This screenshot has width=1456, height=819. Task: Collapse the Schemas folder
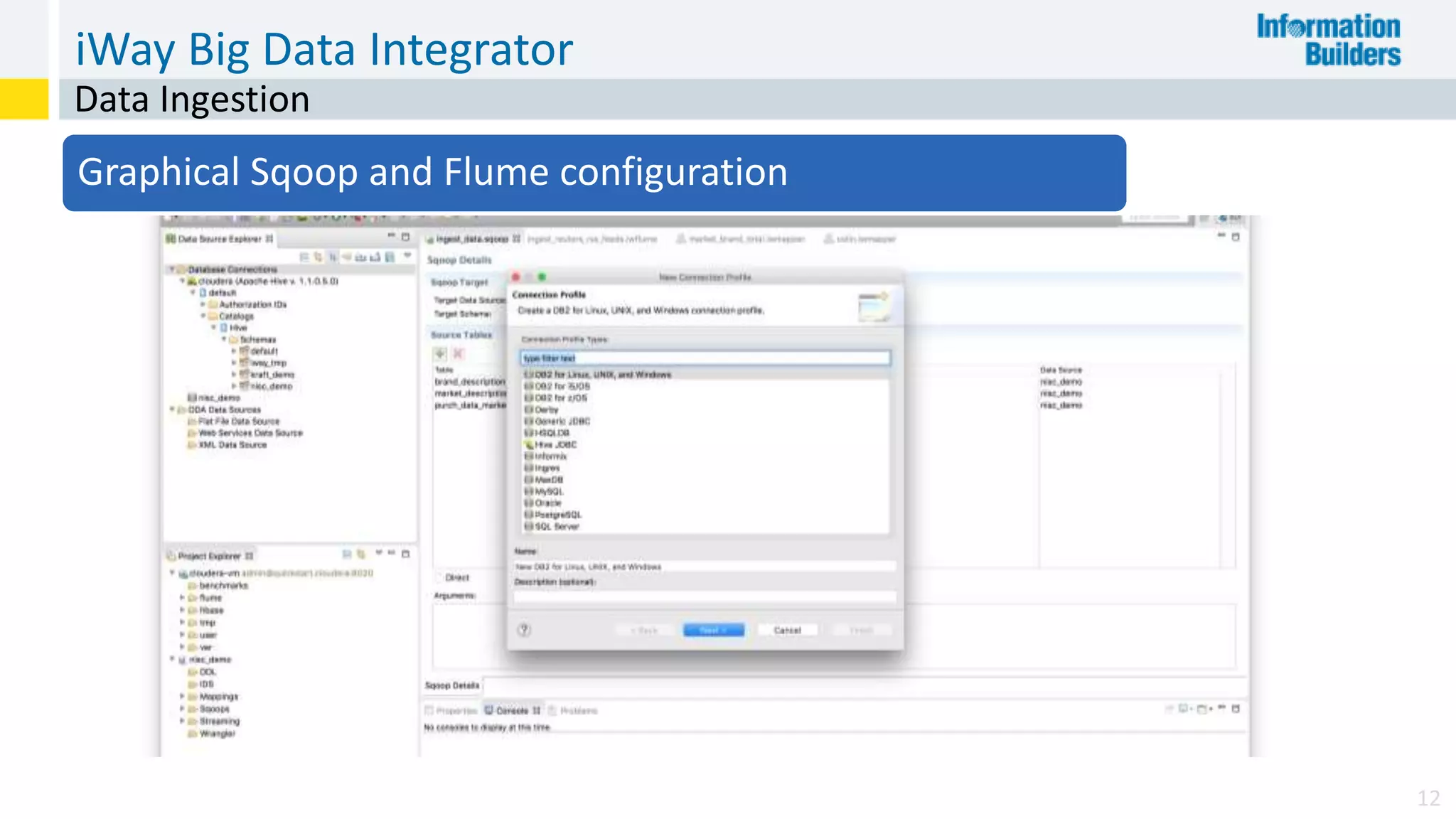224,339
